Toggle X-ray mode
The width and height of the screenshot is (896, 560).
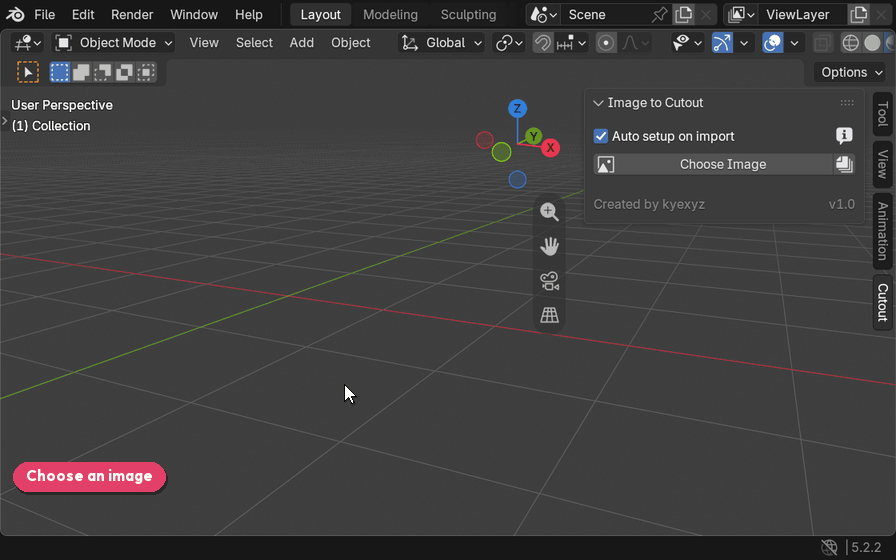coord(823,43)
